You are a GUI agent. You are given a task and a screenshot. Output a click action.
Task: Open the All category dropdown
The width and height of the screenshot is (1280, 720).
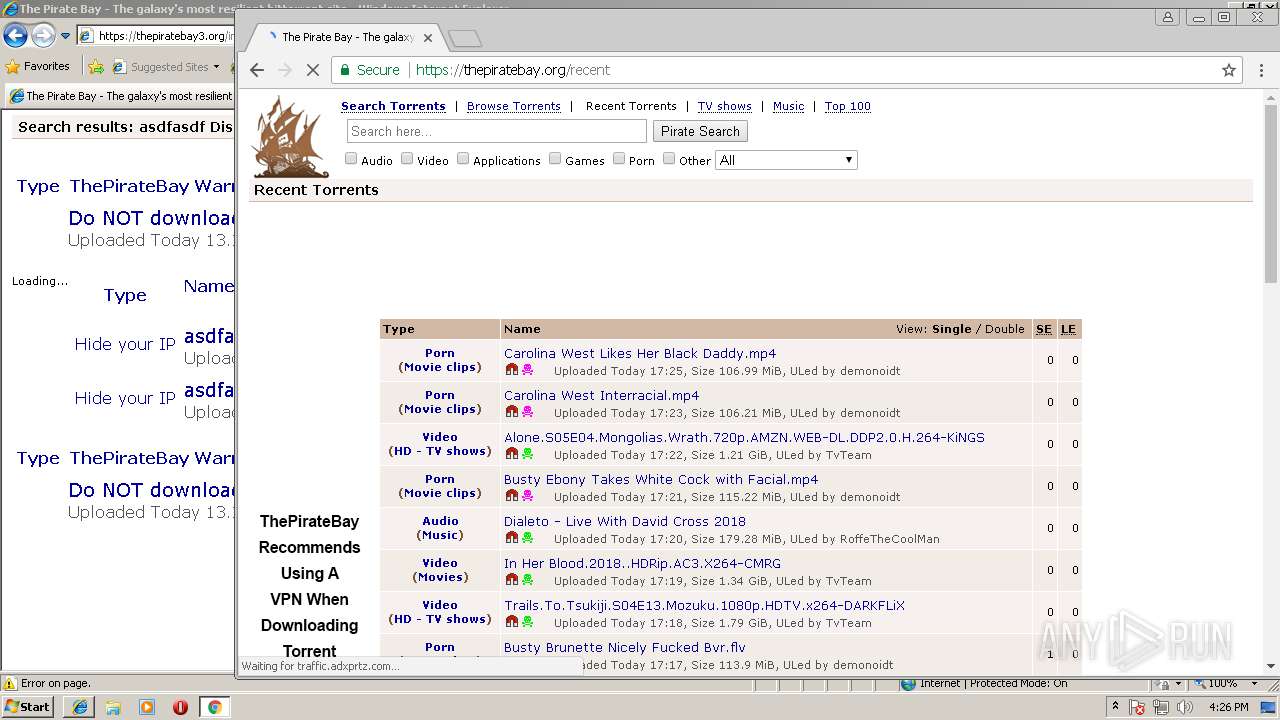786,160
